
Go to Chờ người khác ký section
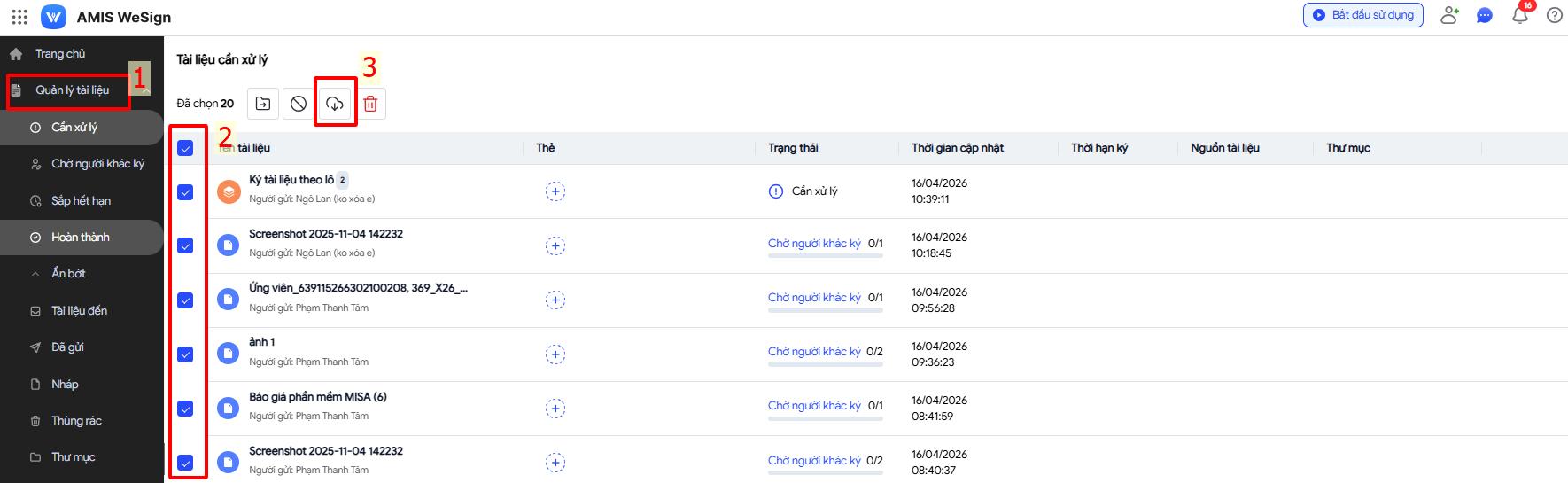[x=97, y=164]
